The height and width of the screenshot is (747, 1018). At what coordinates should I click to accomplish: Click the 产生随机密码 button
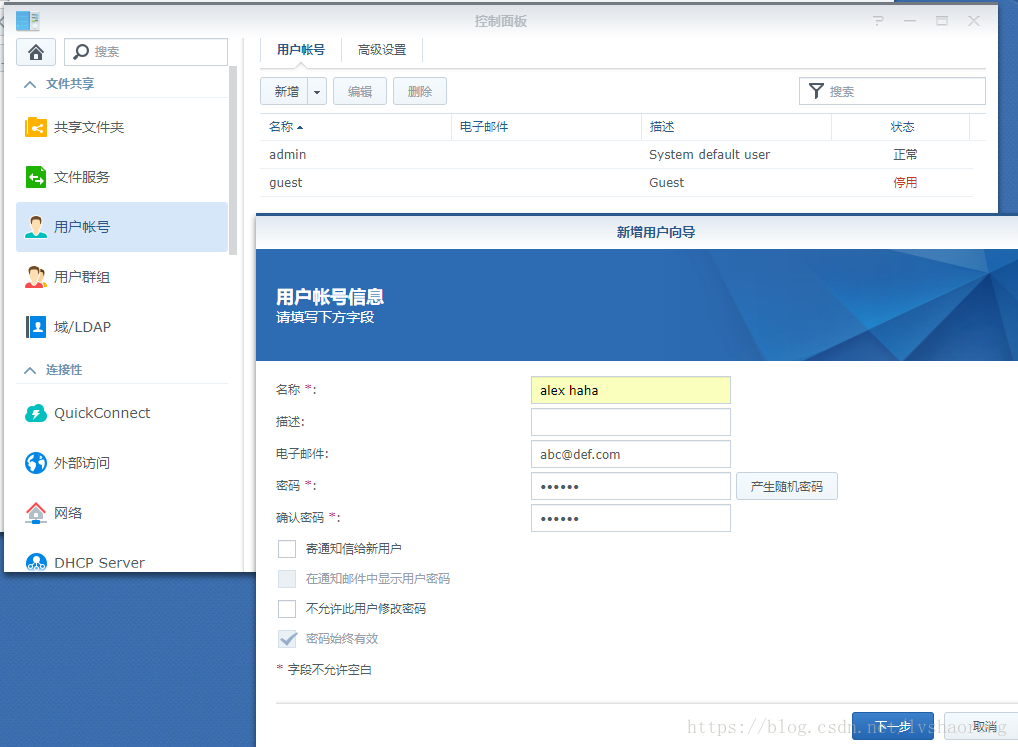[x=786, y=487]
